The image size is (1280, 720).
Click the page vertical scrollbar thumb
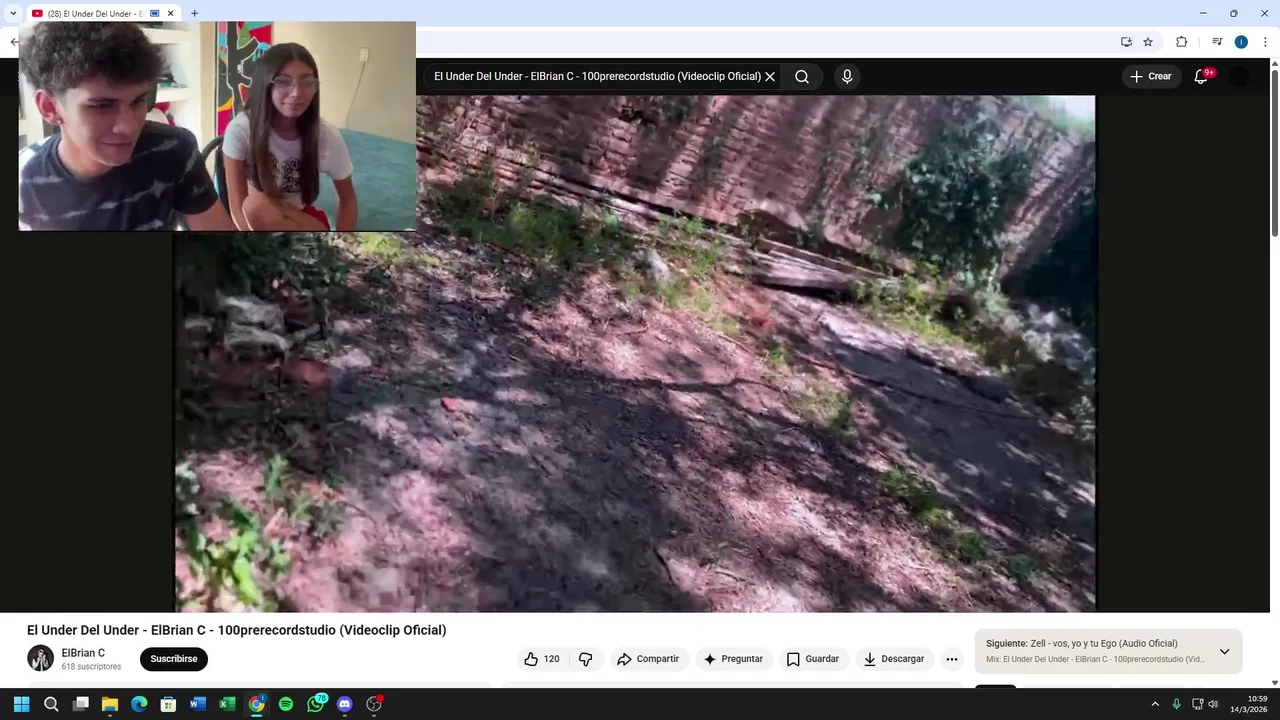point(1274,153)
